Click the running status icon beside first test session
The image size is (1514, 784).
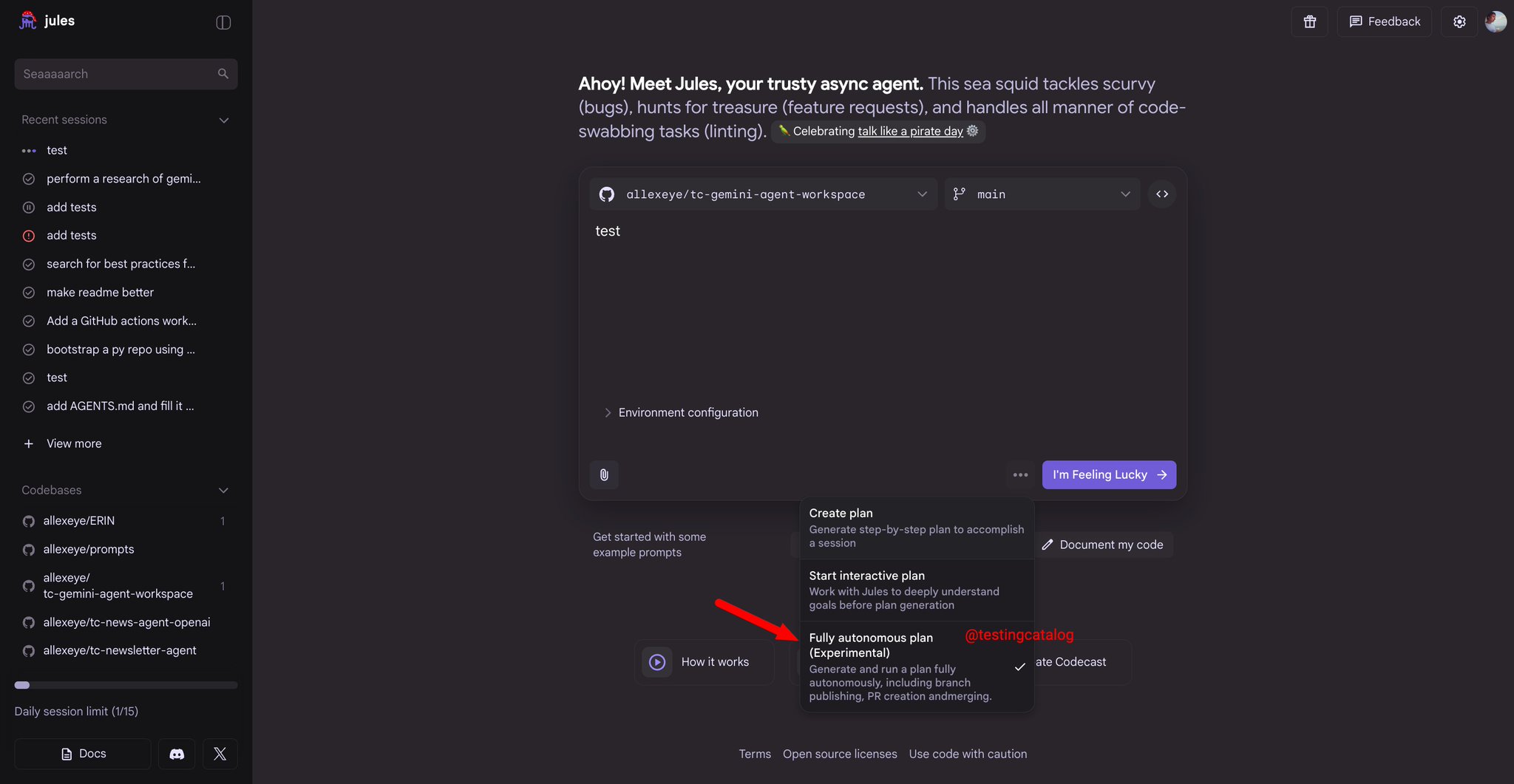29,151
